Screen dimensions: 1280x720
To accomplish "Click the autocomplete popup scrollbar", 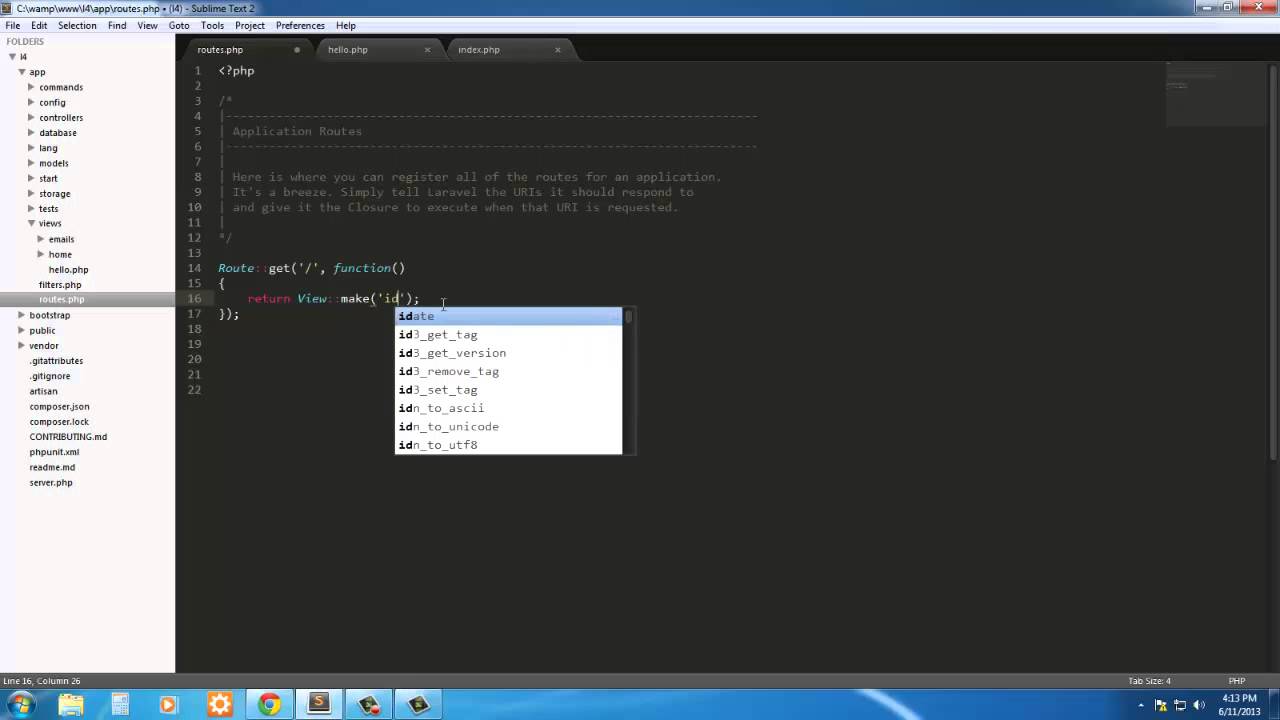I will point(629,316).
